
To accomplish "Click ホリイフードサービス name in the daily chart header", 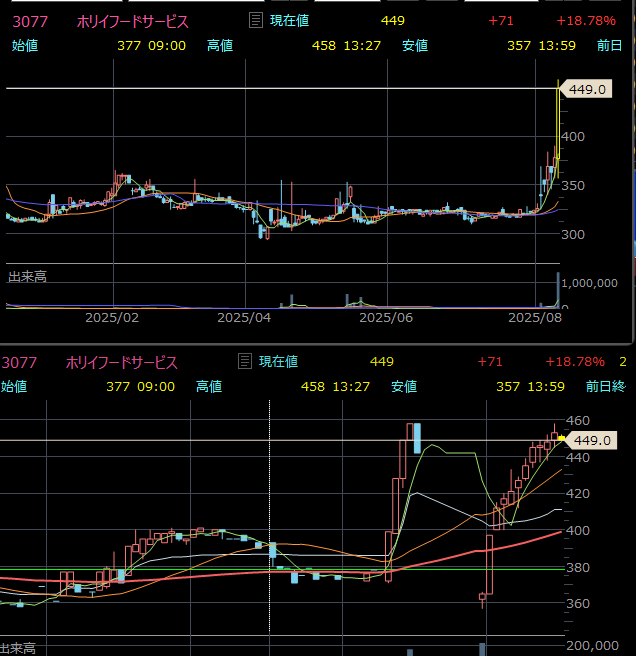I will coord(133,21).
